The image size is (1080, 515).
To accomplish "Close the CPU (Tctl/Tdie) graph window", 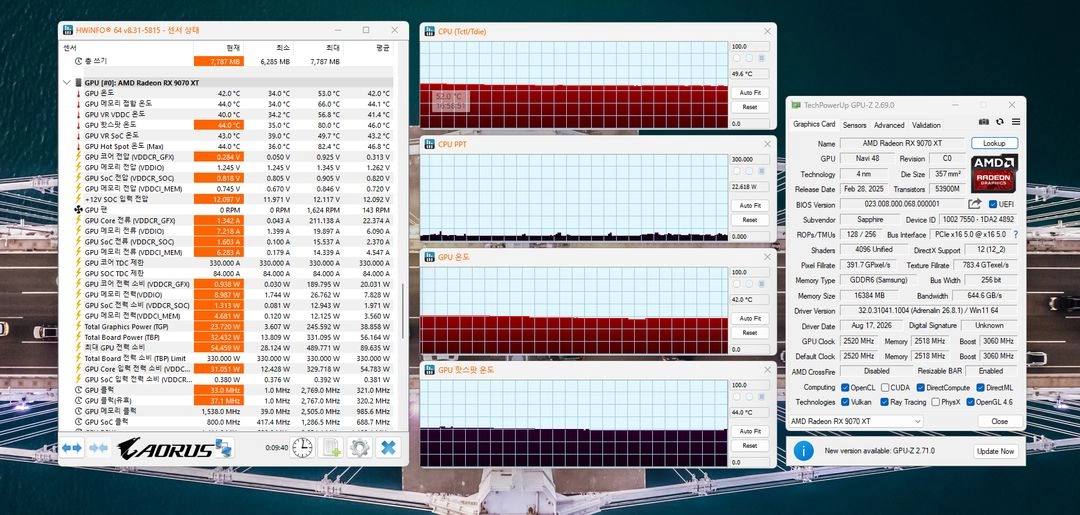I will 767,32.
